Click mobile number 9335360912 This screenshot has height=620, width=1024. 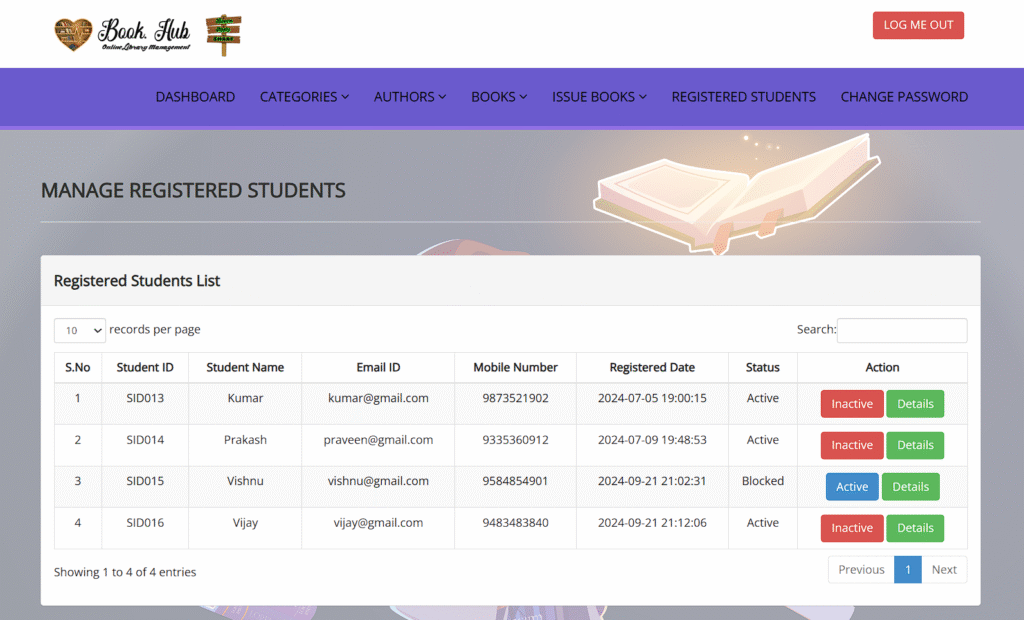515,440
